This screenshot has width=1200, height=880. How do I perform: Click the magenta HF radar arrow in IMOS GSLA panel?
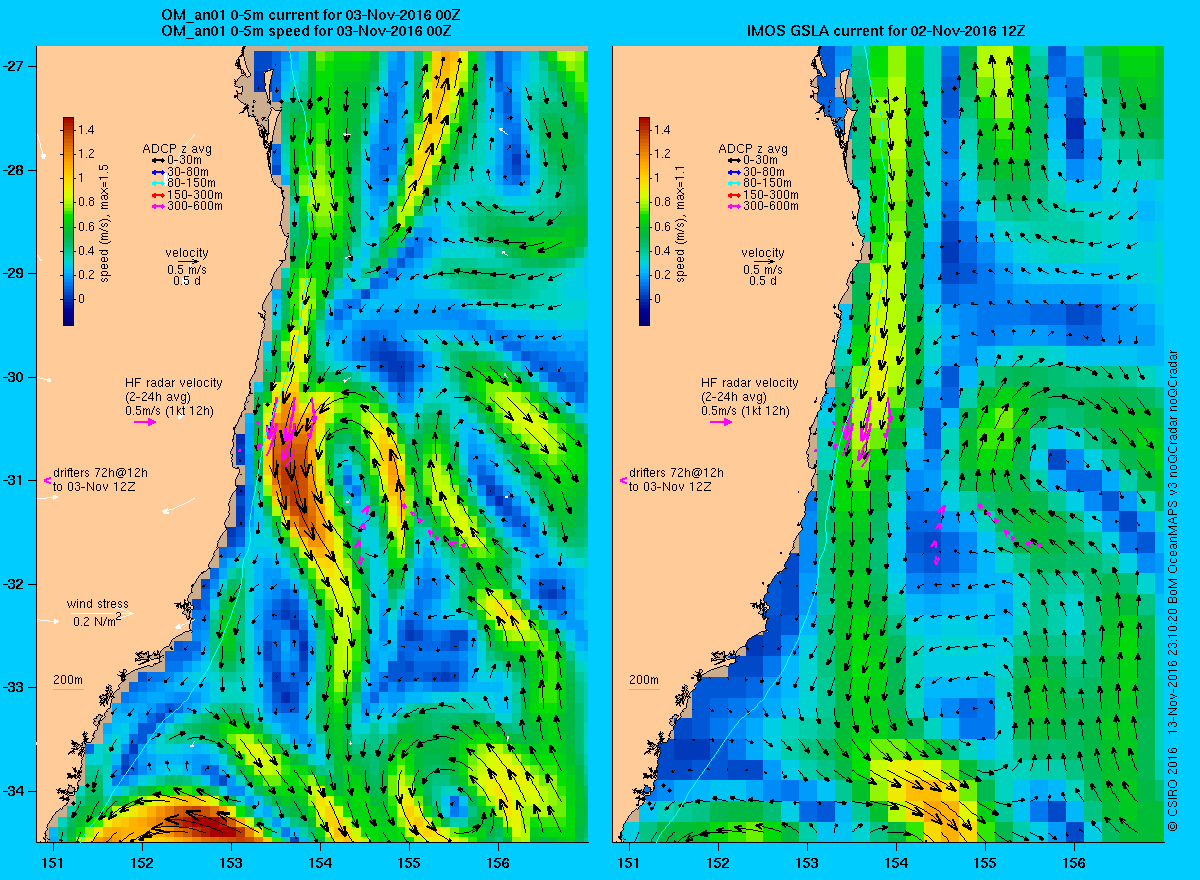click(721, 422)
